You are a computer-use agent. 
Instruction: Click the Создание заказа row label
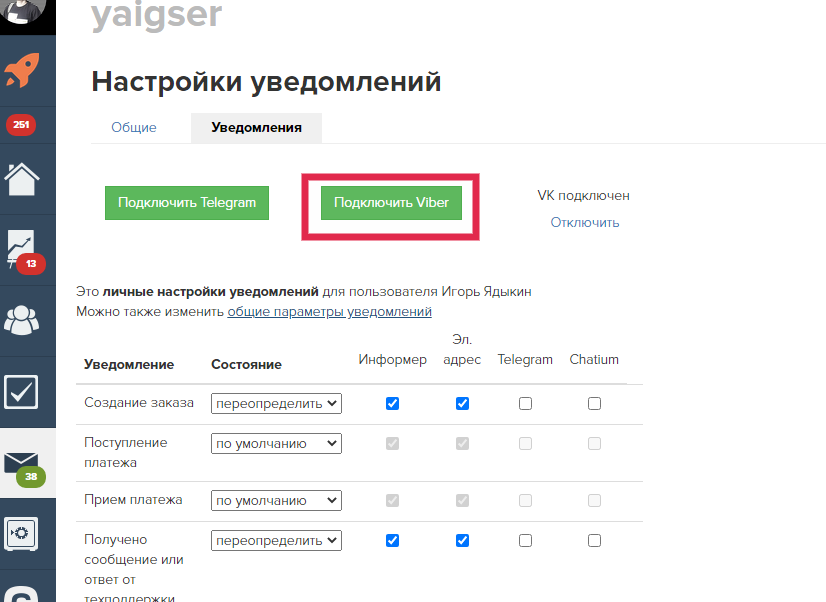pyautogui.click(x=139, y=402)
